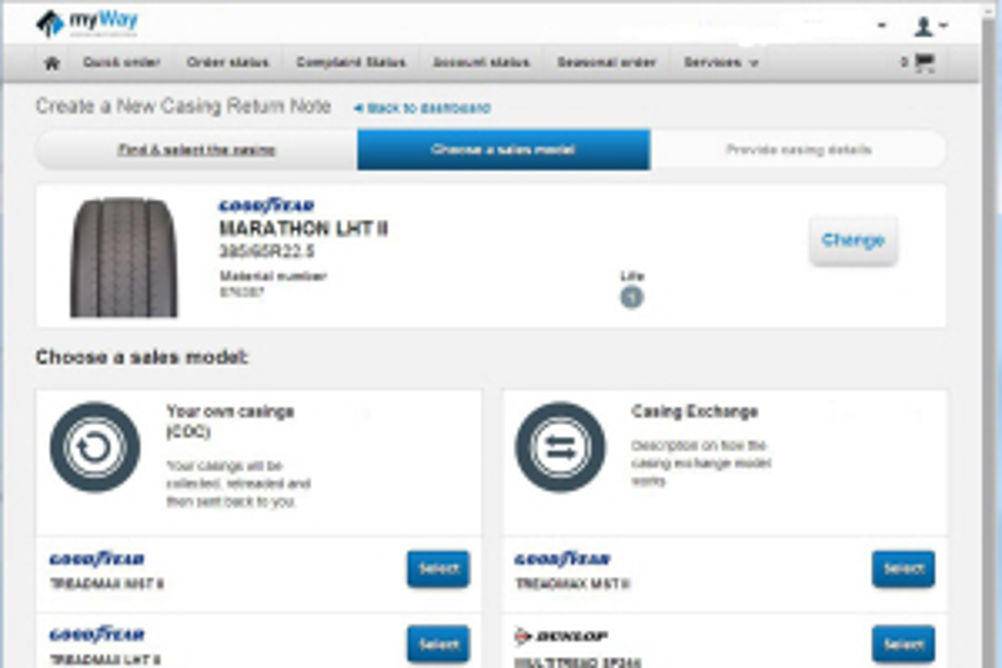Viewport: 1002px width, 668px height.
Task: Click the Dunlop brand logo
Action: tap(560, 636)
